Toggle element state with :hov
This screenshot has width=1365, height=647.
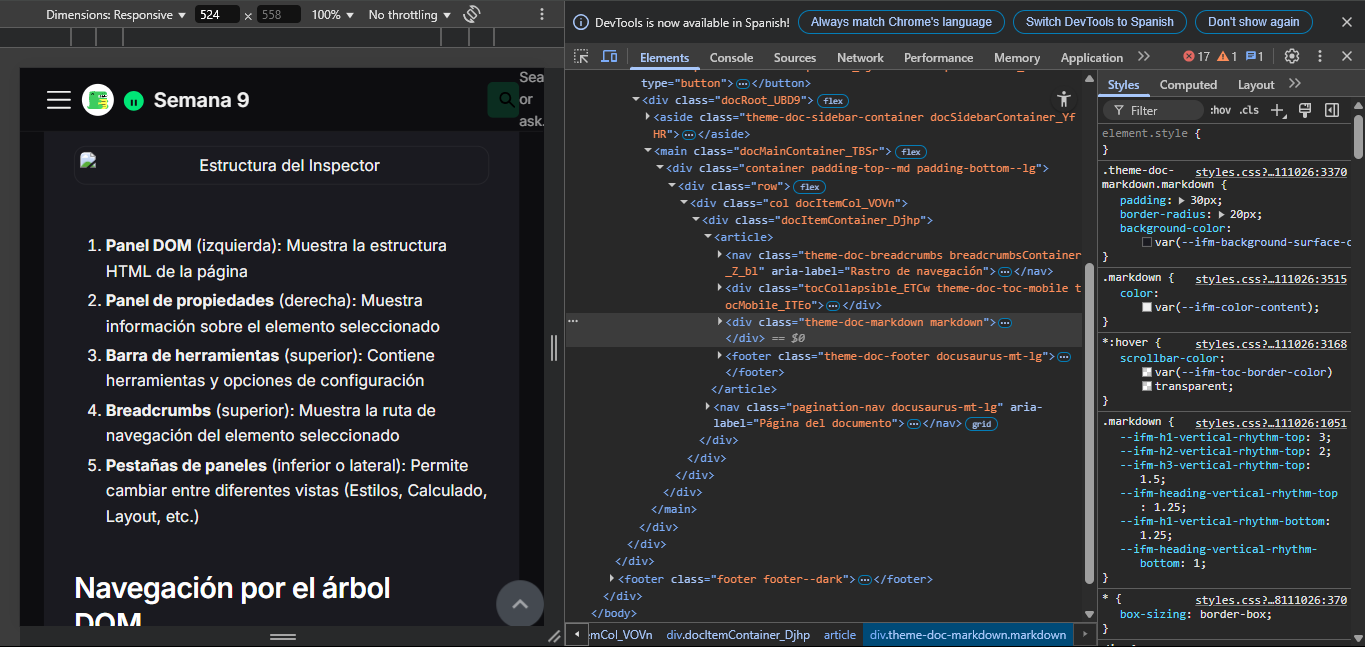[1221, 110]
